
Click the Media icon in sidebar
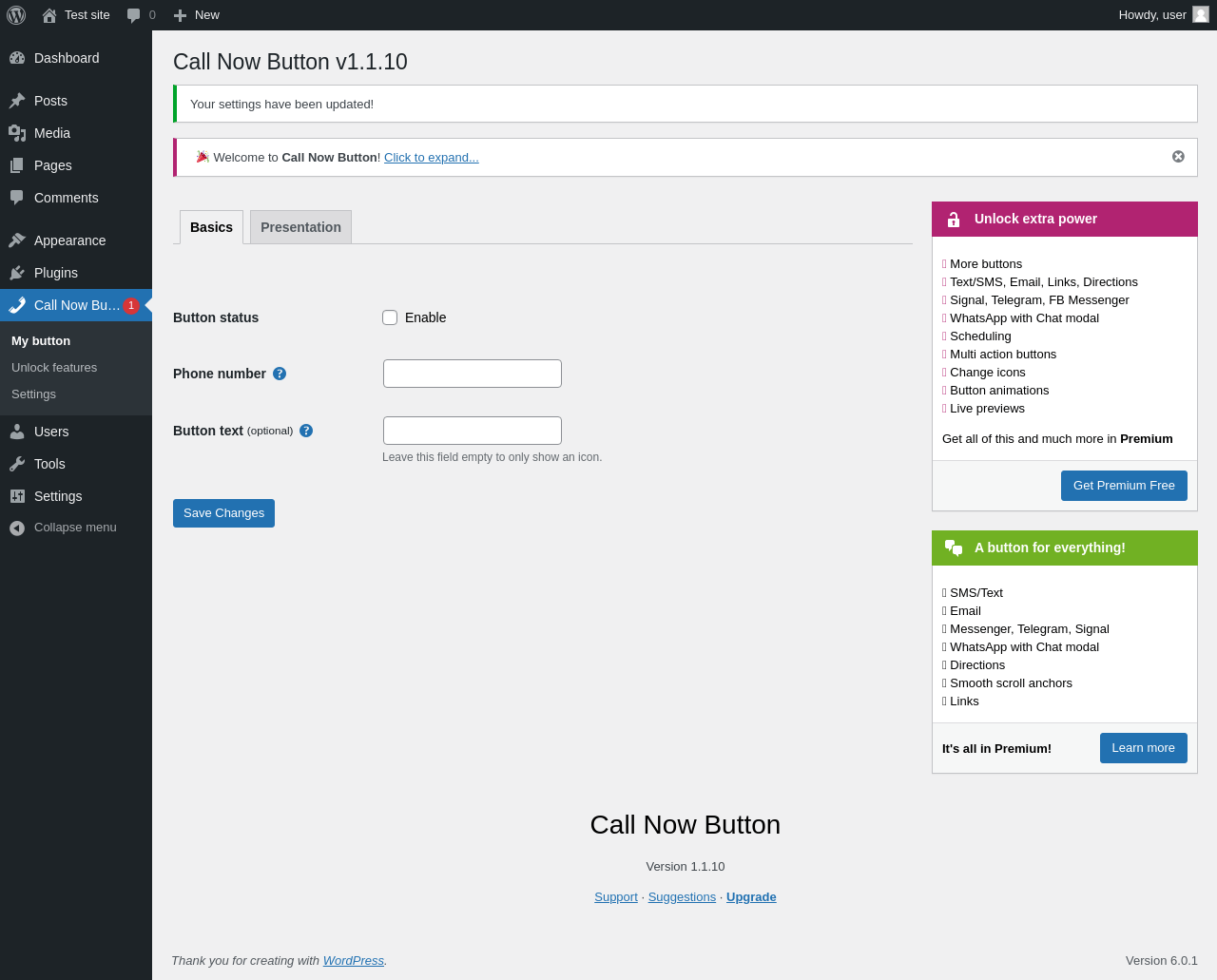[17, 133]
